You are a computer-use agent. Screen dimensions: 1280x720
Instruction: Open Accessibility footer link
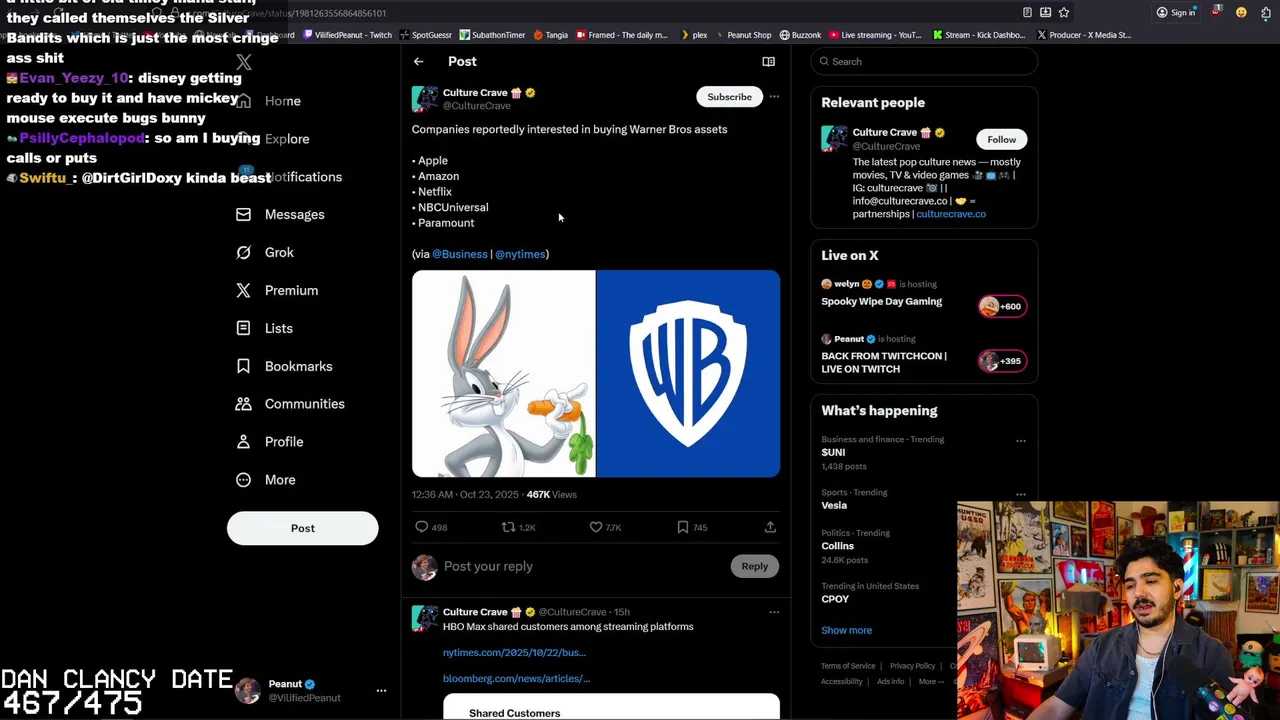(x=841, y=682)
